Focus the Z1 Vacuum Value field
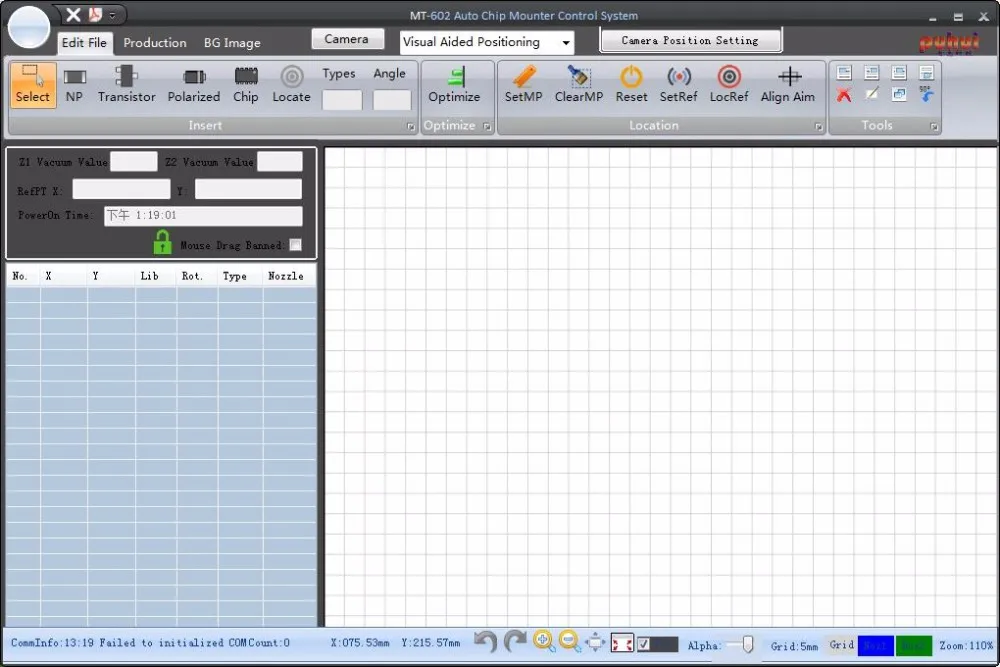 pyautogui.click(x=134, y=161)
